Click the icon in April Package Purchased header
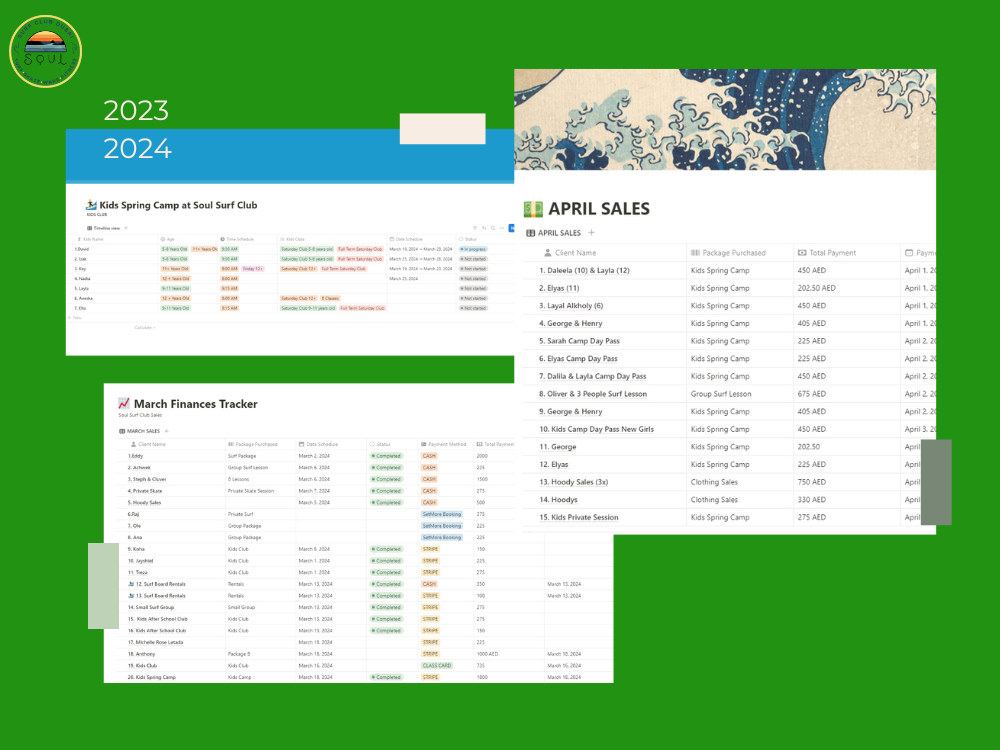Screen dimensions: 1000x750 [695, 253]
